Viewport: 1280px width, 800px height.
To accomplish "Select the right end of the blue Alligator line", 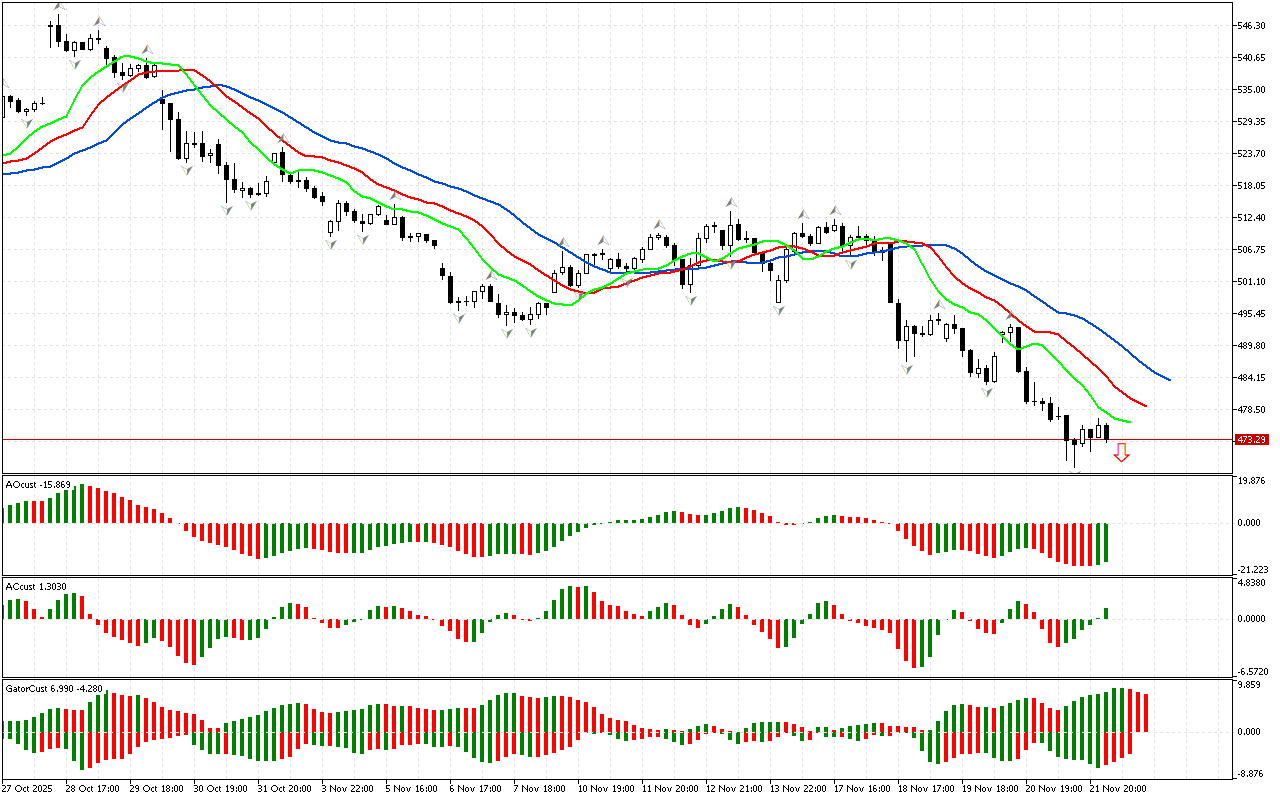I will (1168, 379).
